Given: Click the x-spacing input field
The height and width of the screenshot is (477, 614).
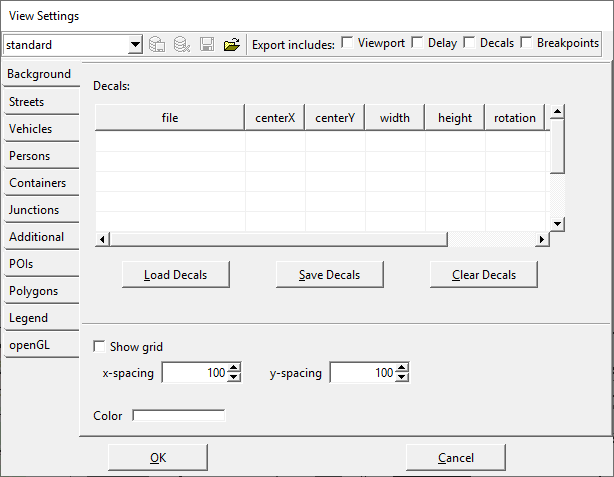Looking at the screenshot, I should pyautogui.click(x=194, y=373).
